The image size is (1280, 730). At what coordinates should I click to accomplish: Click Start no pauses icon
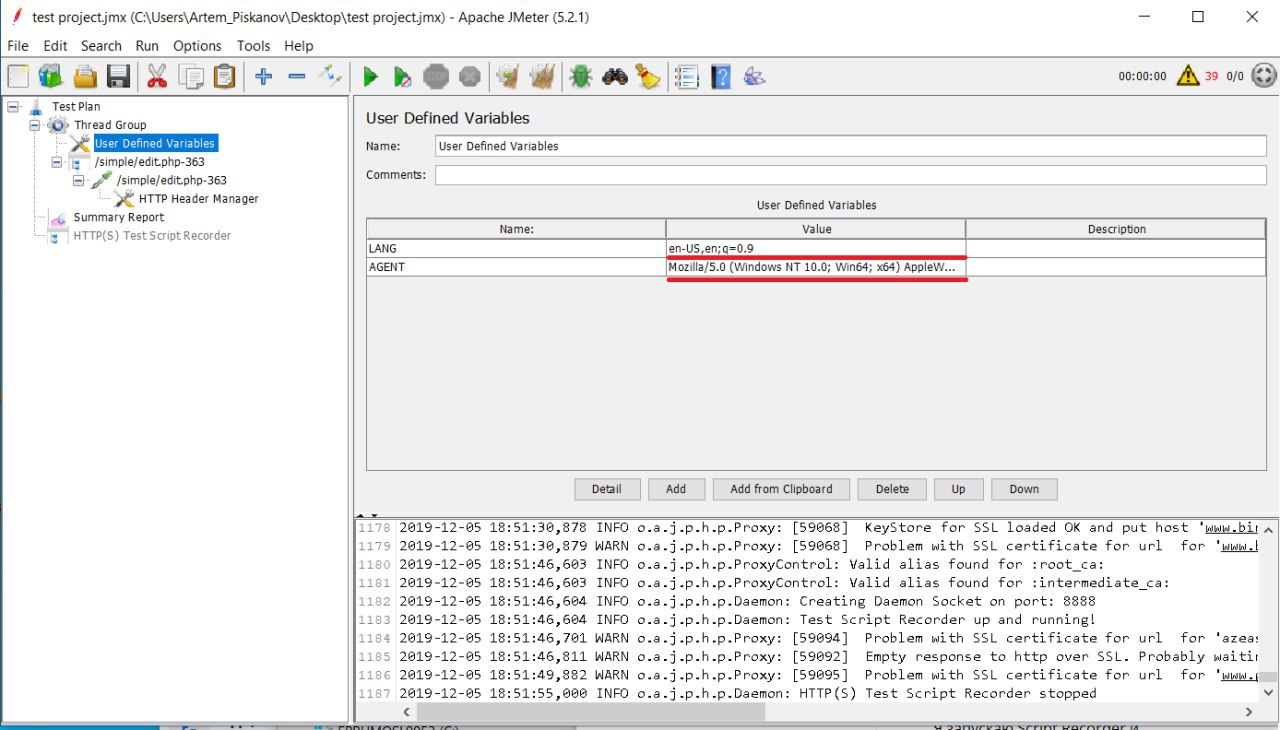pyautogui.click(x=403, y=76)
